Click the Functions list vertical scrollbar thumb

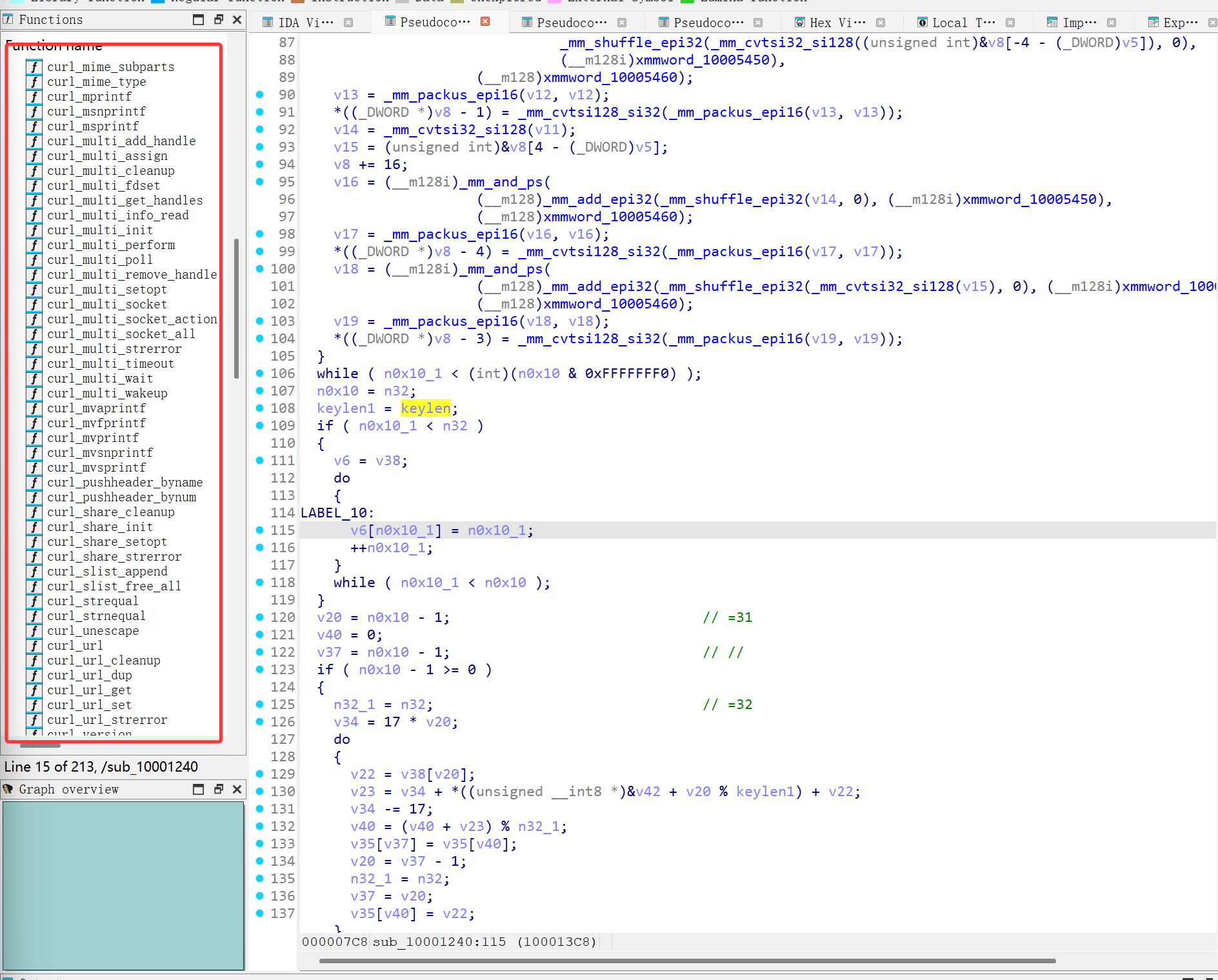[x=236, y=308]
